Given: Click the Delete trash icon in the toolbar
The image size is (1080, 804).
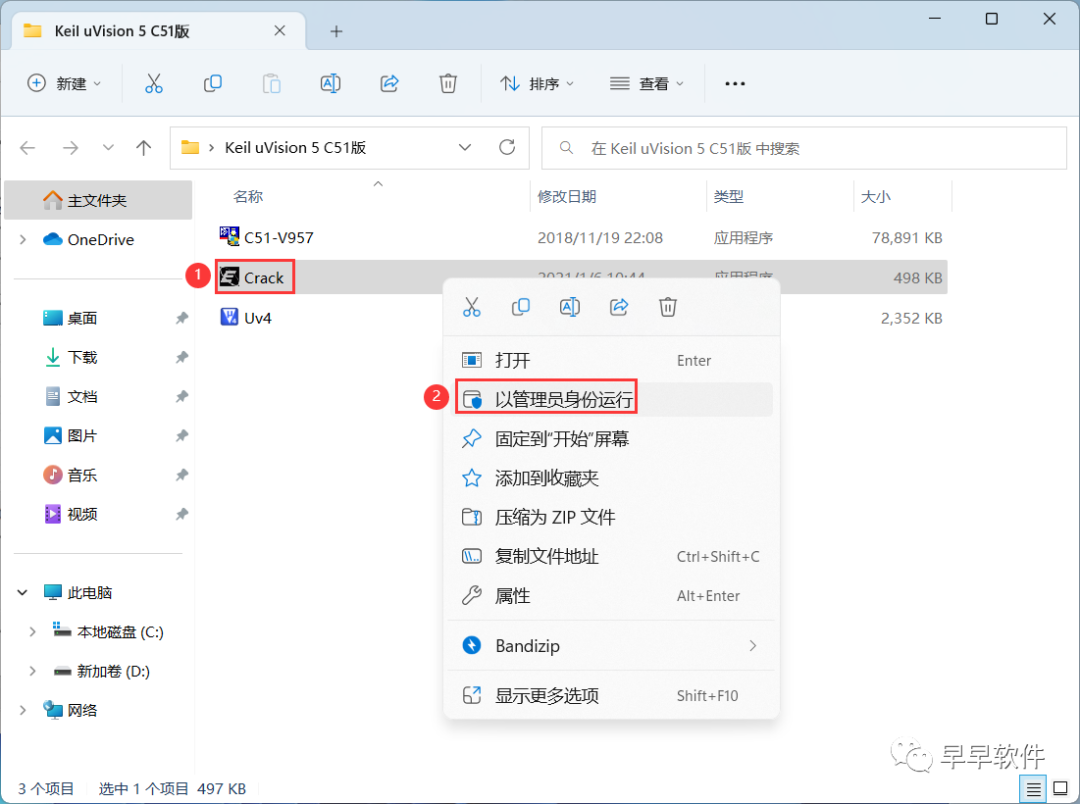Looking at the screenshot, I should point(448,83).
